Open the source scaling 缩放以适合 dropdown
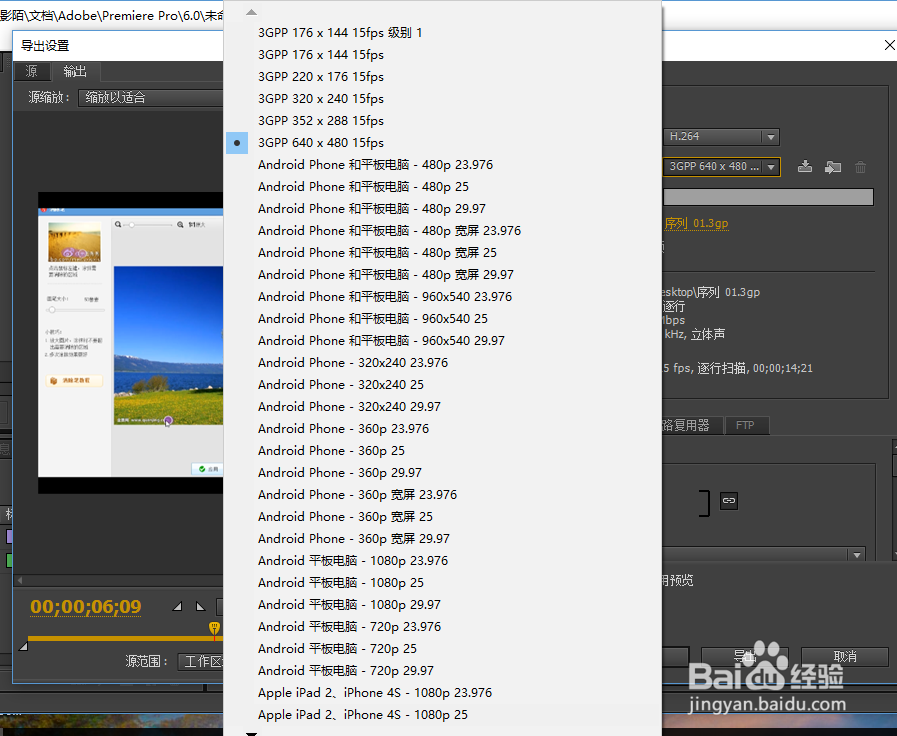 click(150, 97)
